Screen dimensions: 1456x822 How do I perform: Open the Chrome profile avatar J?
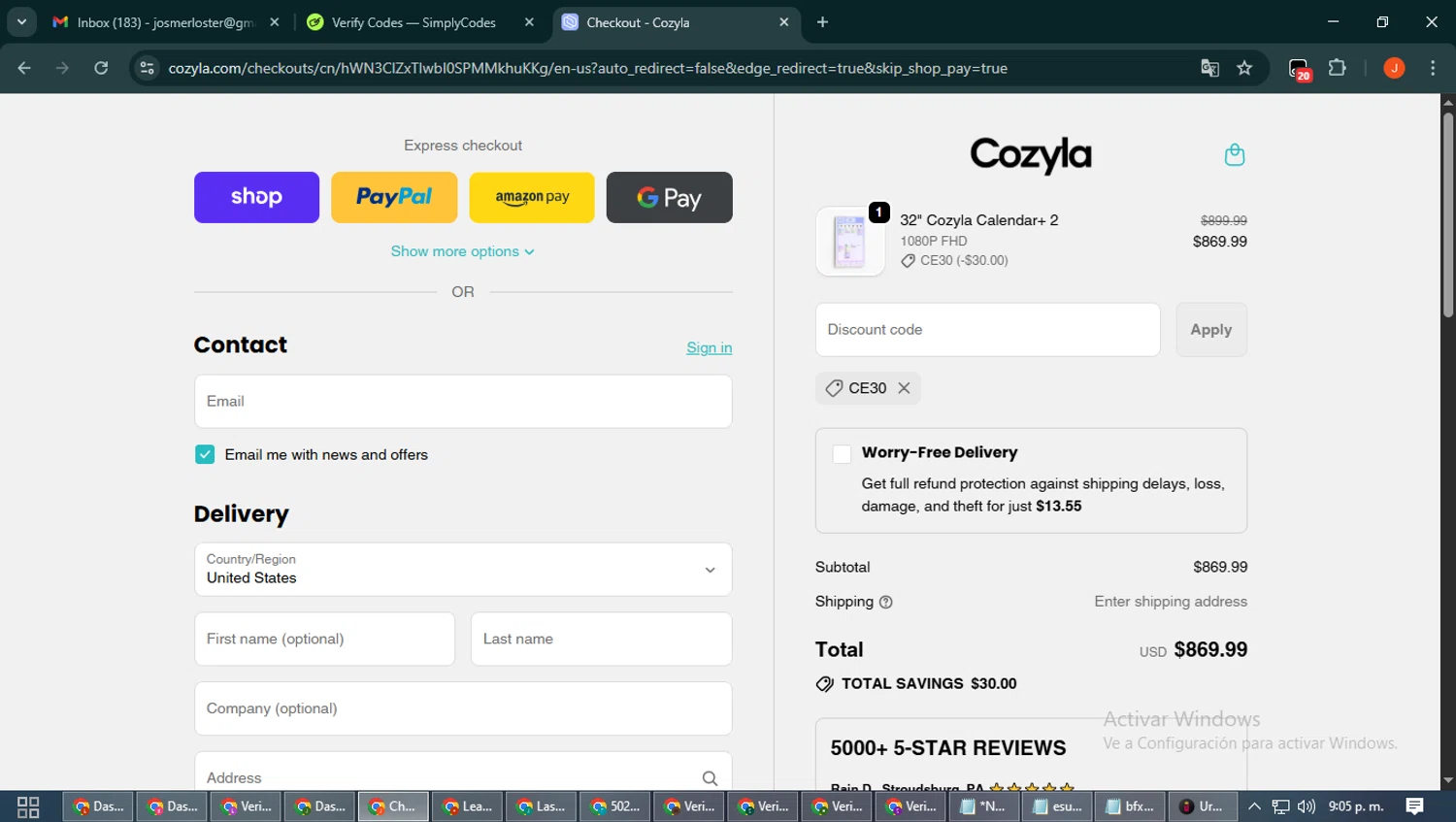pos(1394,68)
